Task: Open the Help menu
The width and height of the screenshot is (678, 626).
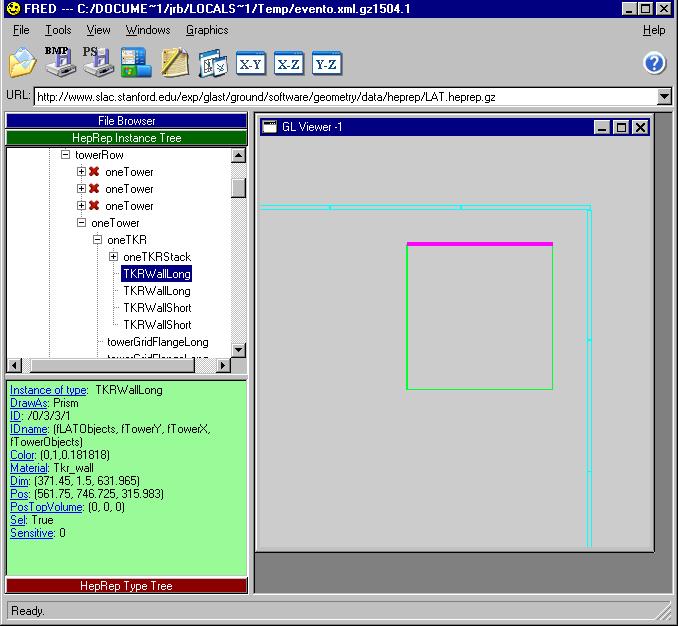Action: point(654,30)
